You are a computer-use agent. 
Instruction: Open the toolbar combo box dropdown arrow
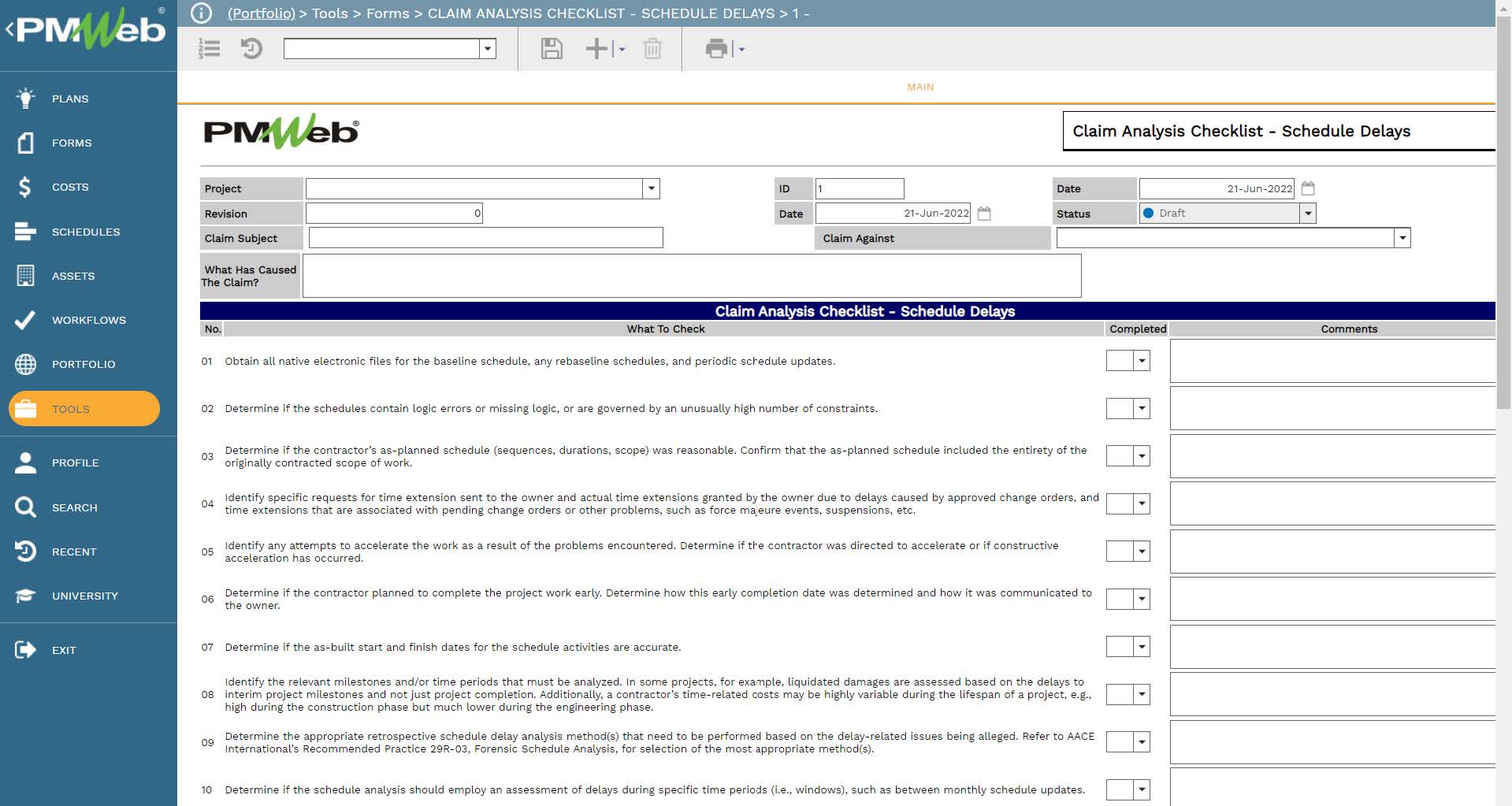(x=488, y=49)
